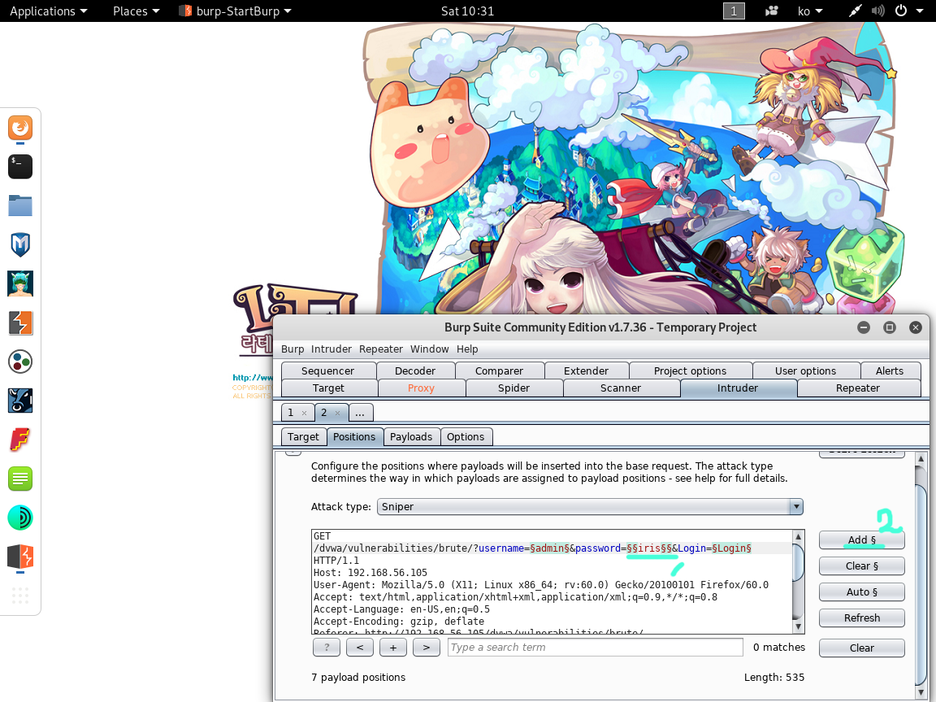Open the Repeater menu

pyautogui.click(x=381, y=349)
